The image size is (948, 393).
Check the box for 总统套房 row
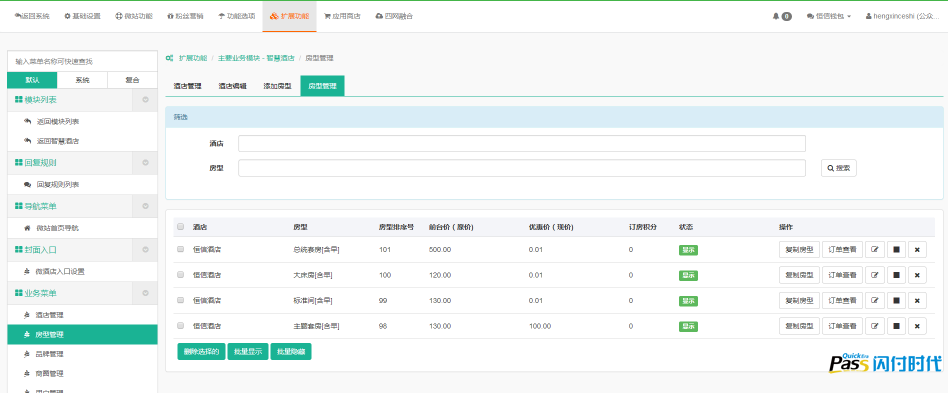[x=181, y=249]
